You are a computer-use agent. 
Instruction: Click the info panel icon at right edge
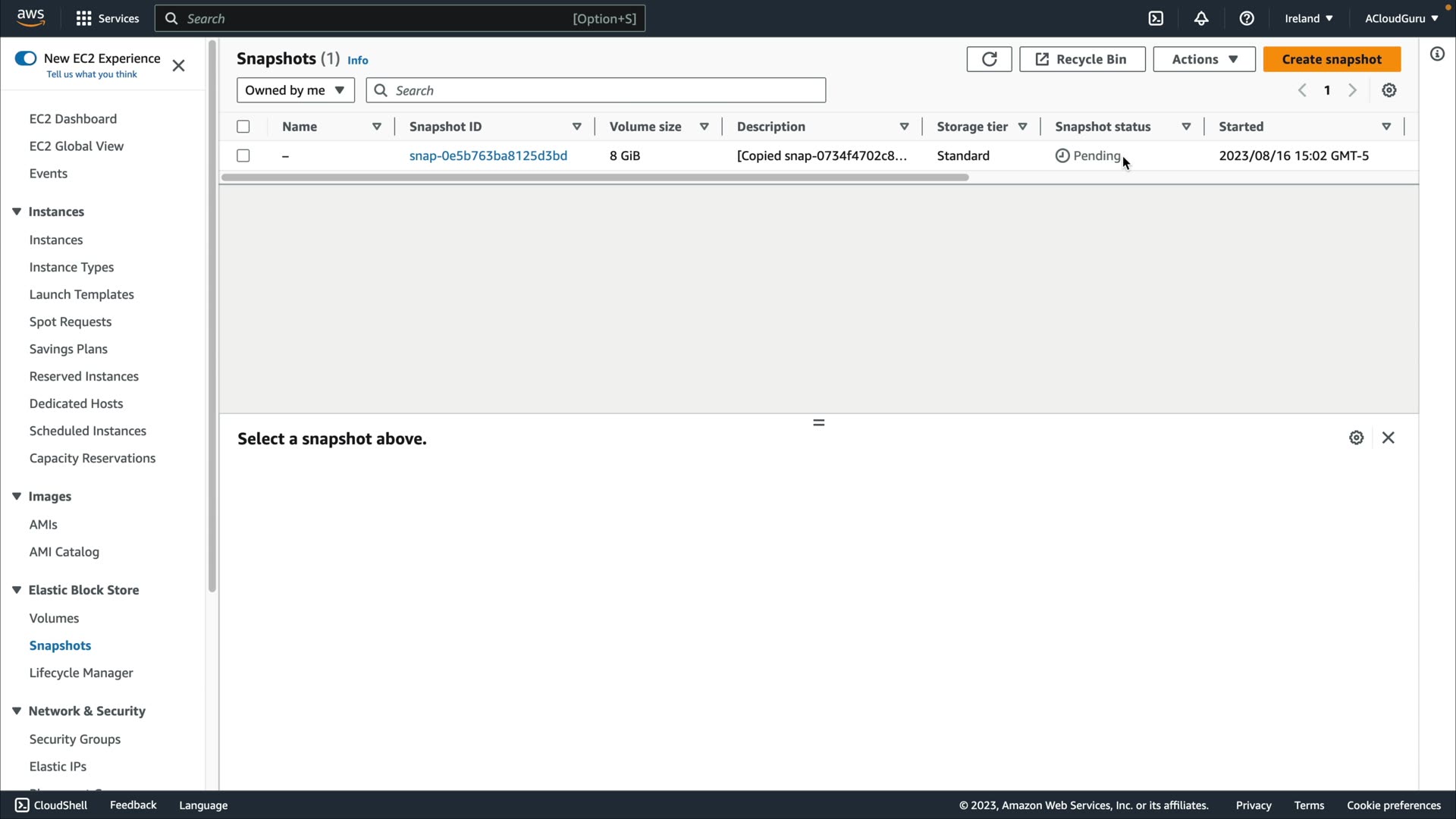point(1437,54)
